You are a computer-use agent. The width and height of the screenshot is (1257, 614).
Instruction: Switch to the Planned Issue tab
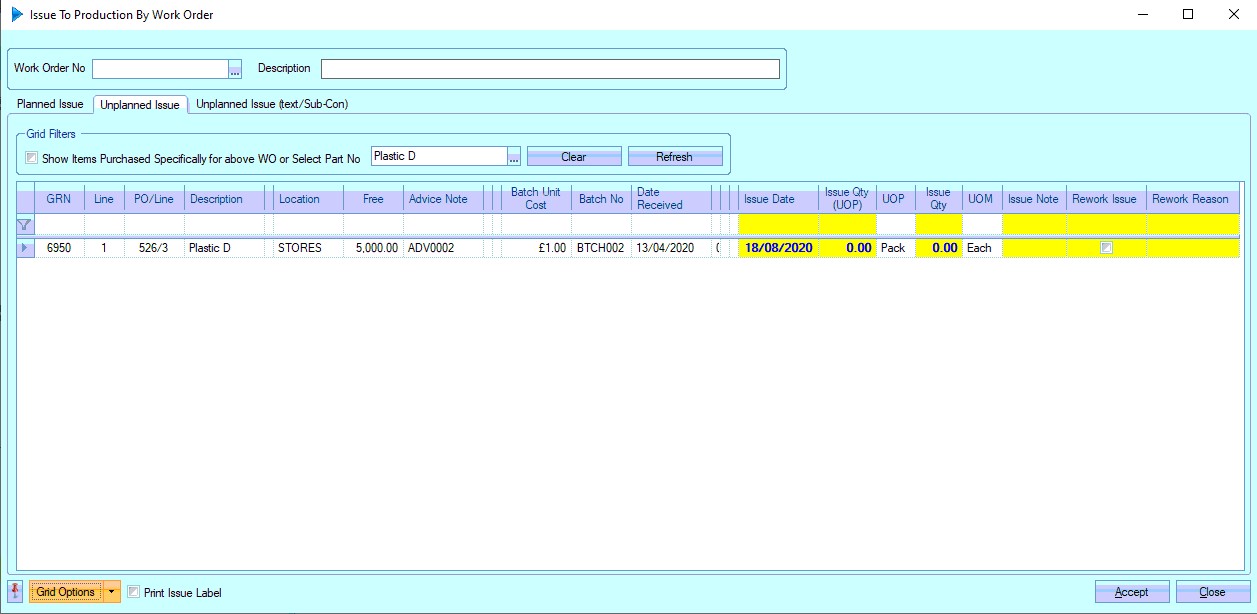(x=50, y=104)
